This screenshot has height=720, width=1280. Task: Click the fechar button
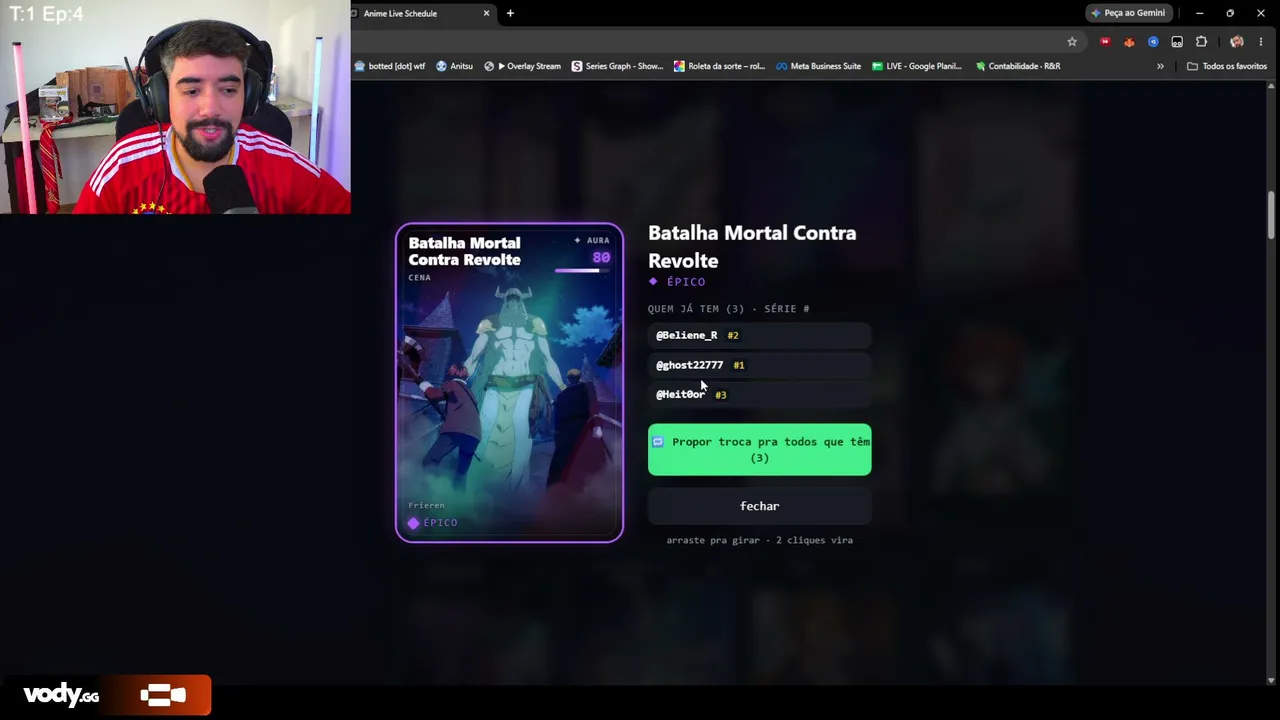pyautogui.click(x=760, y=506)
